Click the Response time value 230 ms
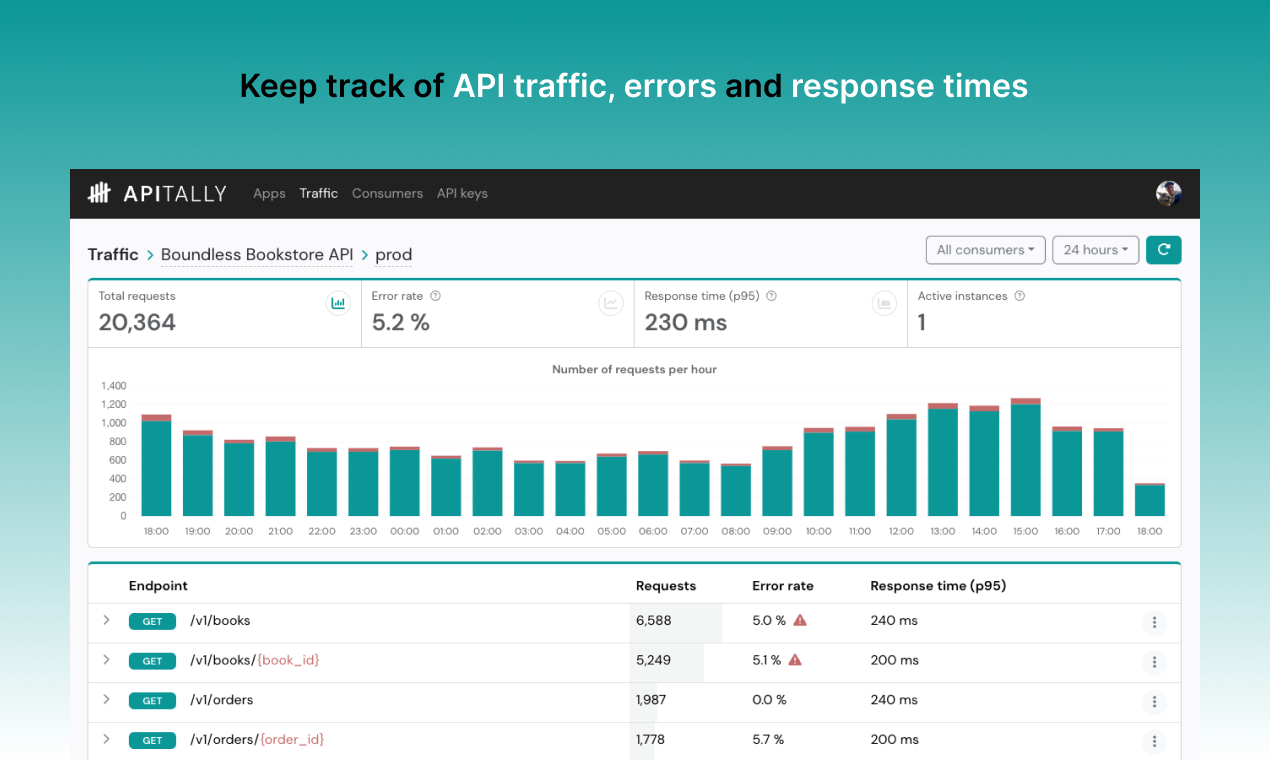Screen dimensions: 1270x760 click(x=686, y=323)
